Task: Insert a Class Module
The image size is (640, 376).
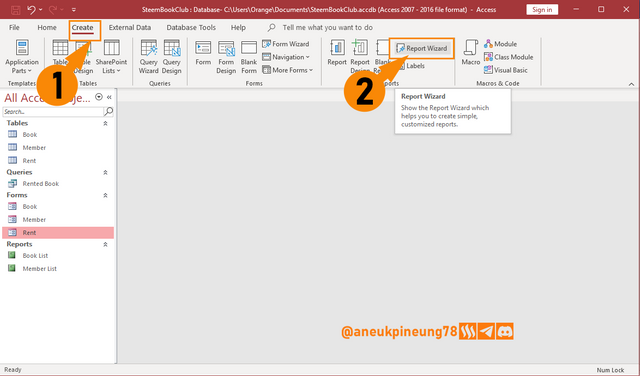Action: [x=509, y=57]
